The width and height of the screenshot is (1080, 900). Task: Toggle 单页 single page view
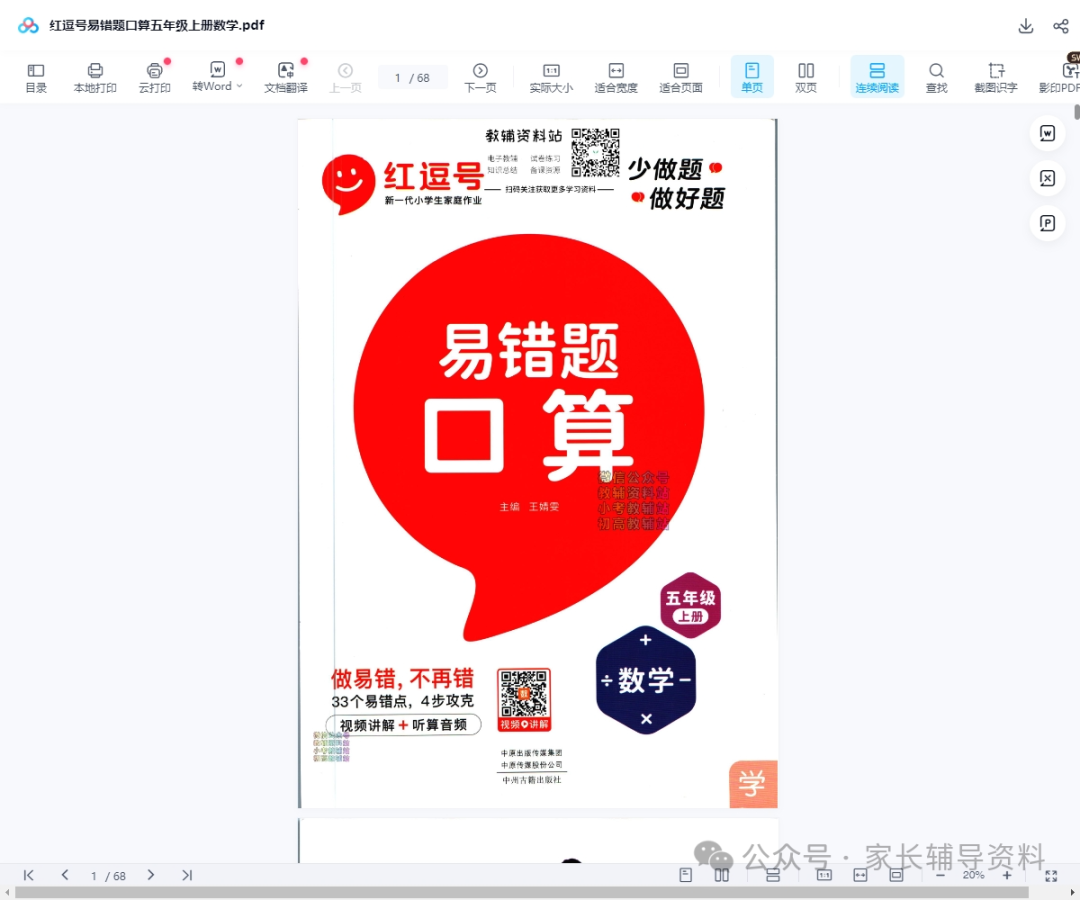(751, 76)
